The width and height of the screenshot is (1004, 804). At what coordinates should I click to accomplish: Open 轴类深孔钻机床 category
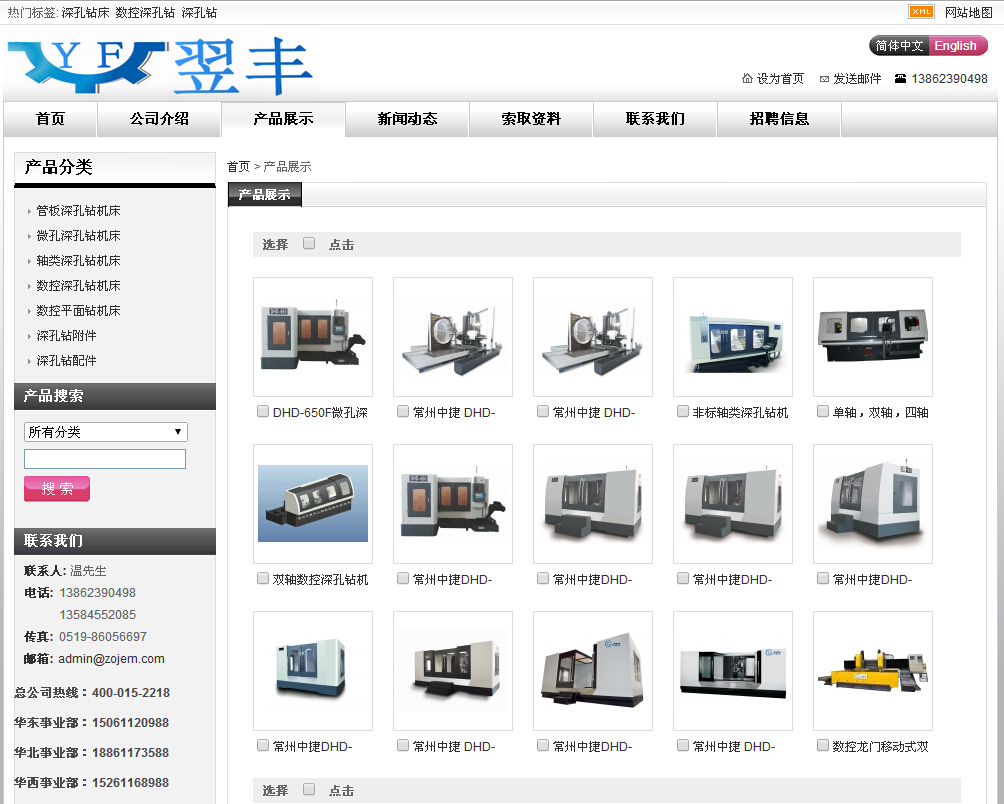(78, 261)
